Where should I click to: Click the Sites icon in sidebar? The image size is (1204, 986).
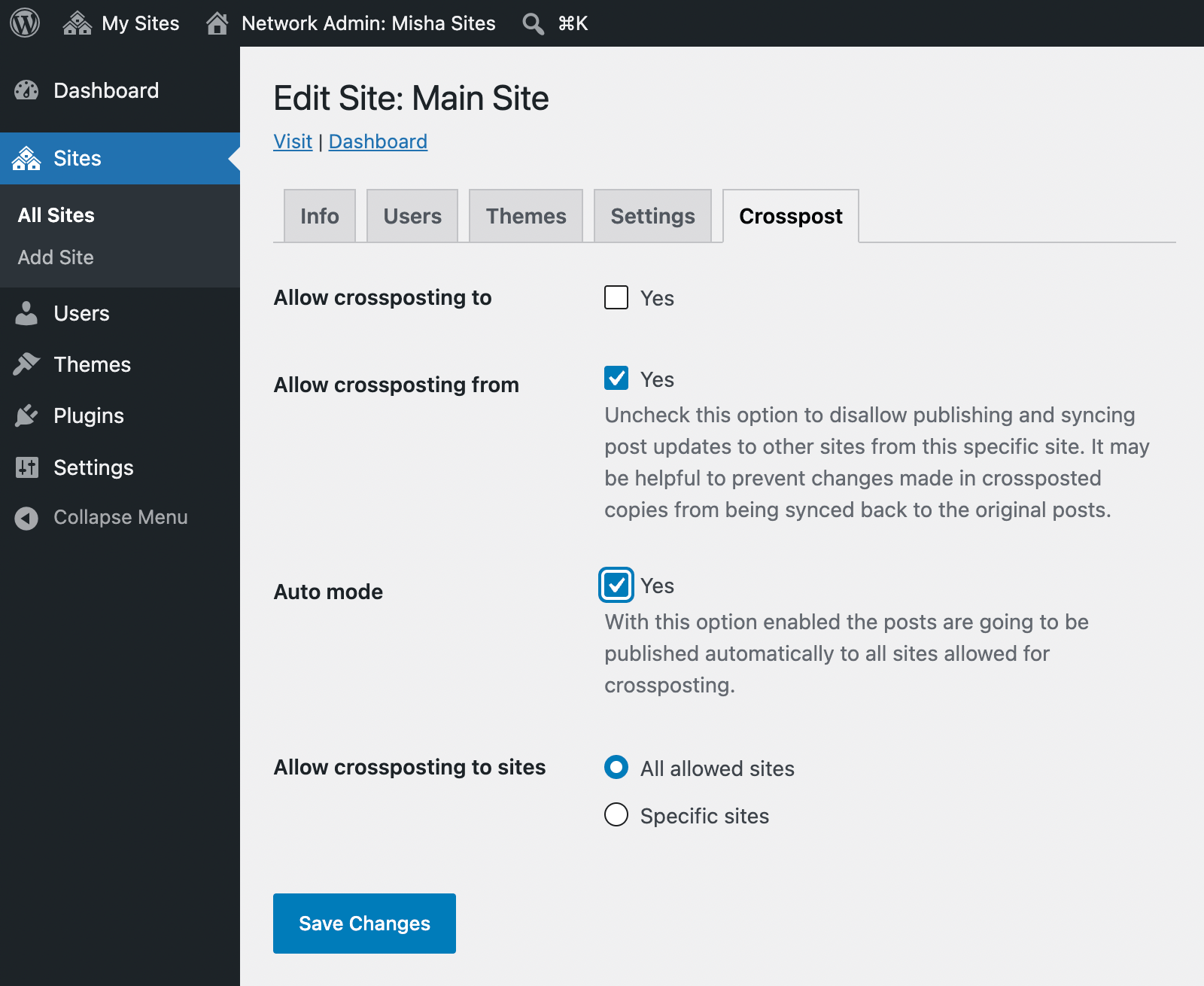(x=26, y=158)
